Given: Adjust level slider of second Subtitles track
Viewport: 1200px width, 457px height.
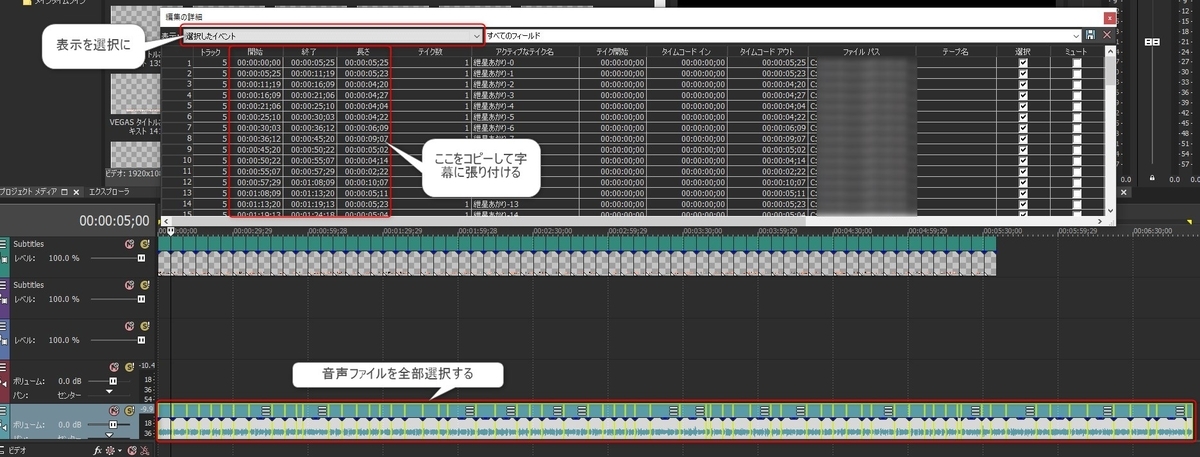Looking at the screenshot, I should [141, 299].
